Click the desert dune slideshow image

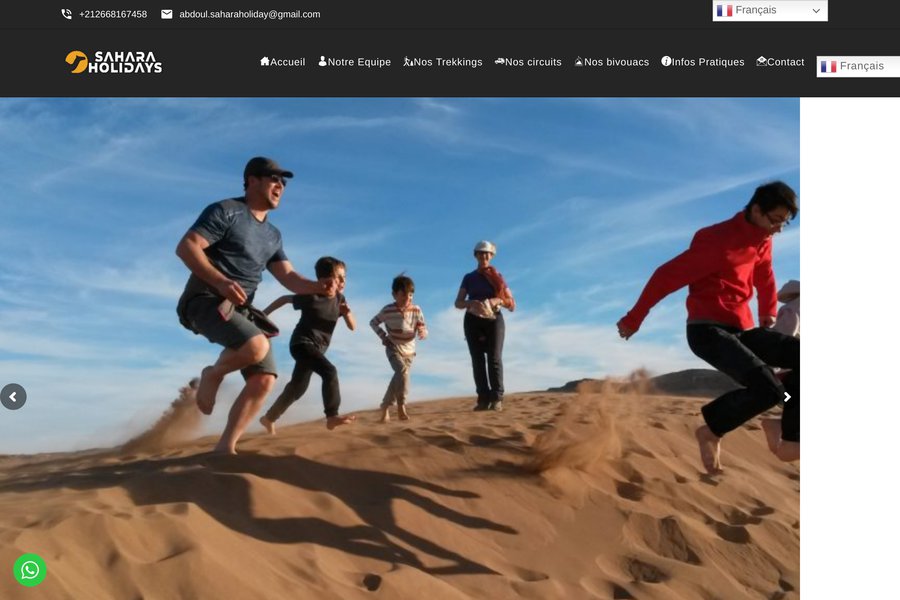[x=399, y=349]
